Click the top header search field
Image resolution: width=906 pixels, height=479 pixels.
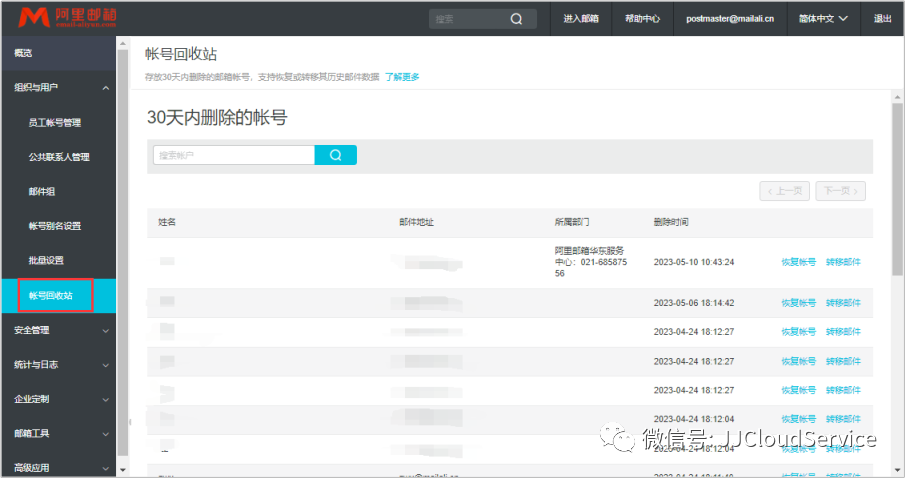[470, 19]
